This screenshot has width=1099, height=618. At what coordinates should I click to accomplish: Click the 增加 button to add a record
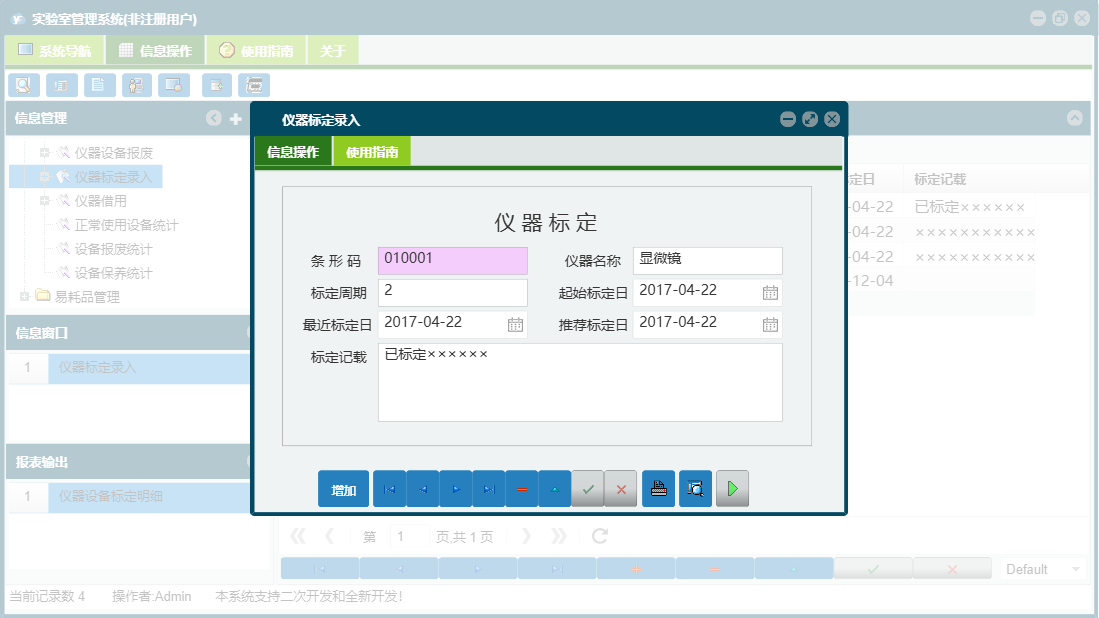pyautogui.click(x=343, y=489)
